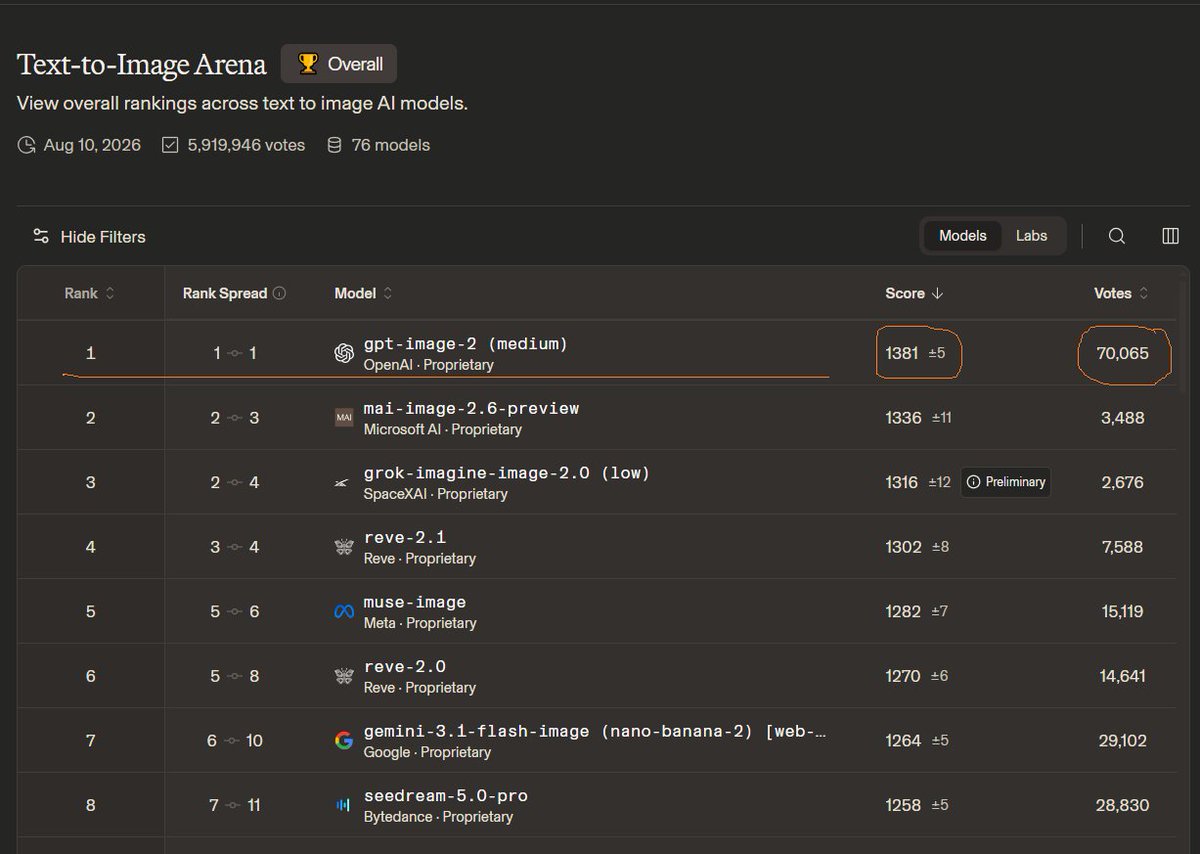Click the 29,102 votes cell
The image size is (1200, 854).
pyautogui.click(x=1123, y=741)
